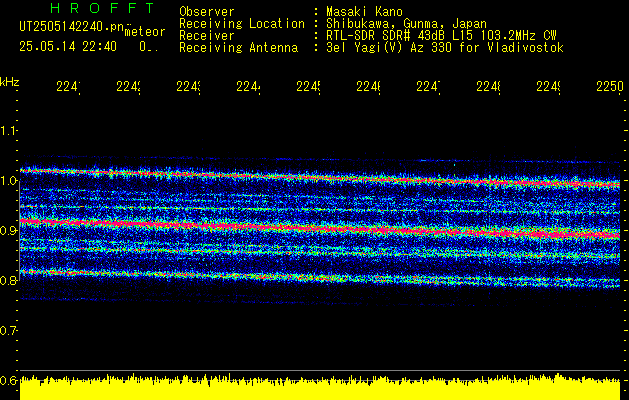Click the 'Receiver' field label
Screen dimensions: 629x400
coord(207,36)
